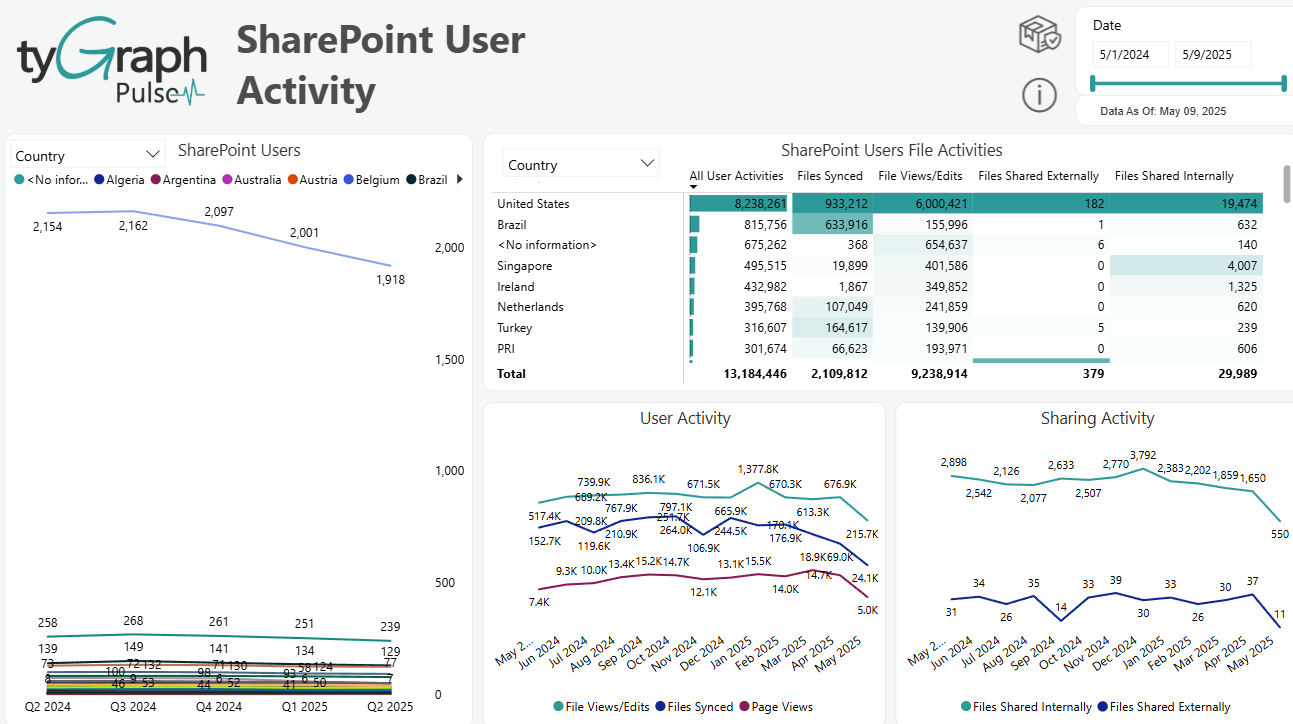This screenshot has width=1293, height=724.
Task: Open the Country dropdown above the file activities table
Action: (x=580, y=162)
